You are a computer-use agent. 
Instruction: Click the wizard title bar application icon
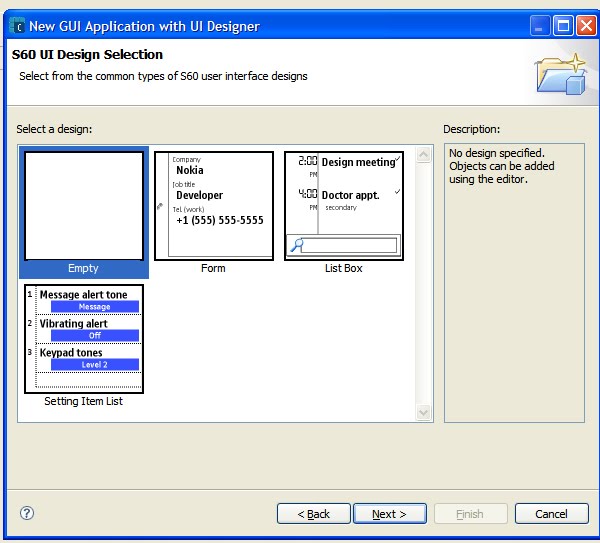pos(16,26)
